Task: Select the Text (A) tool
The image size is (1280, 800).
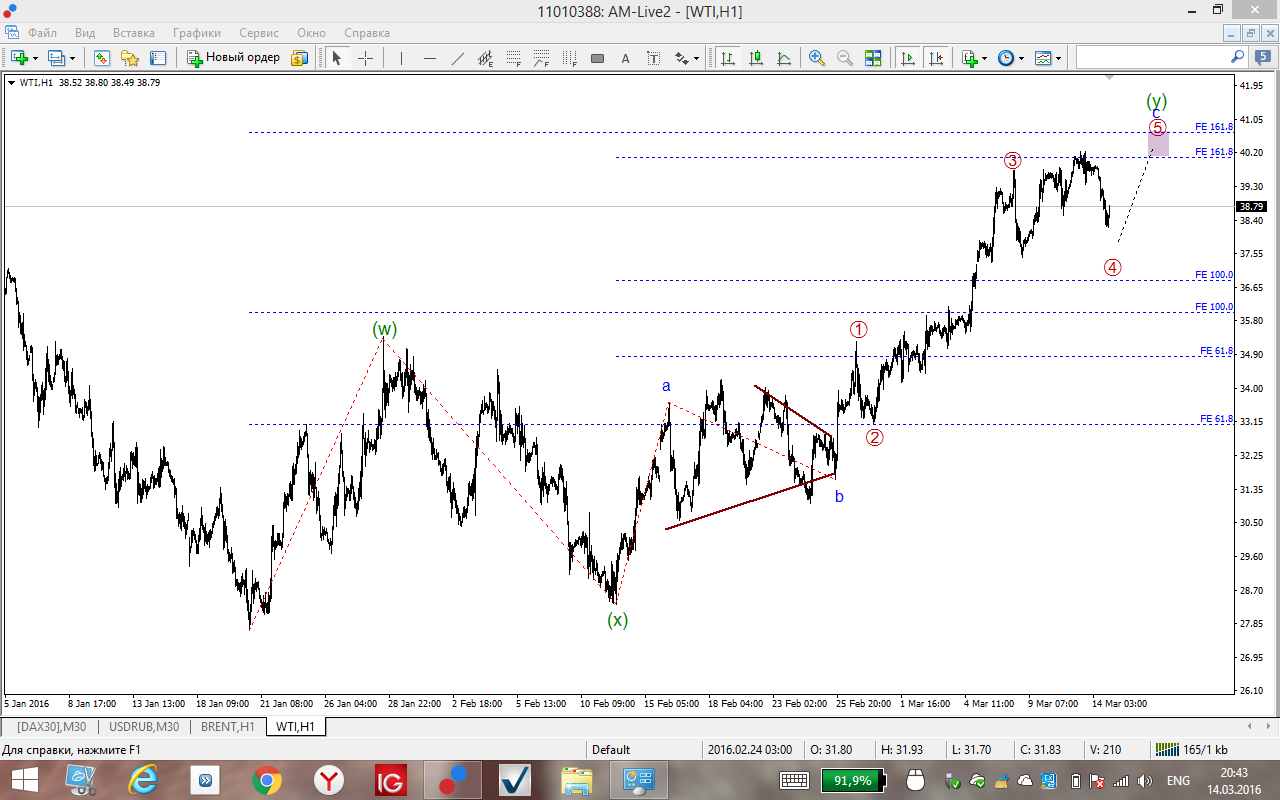Action: tap(626, 58)
